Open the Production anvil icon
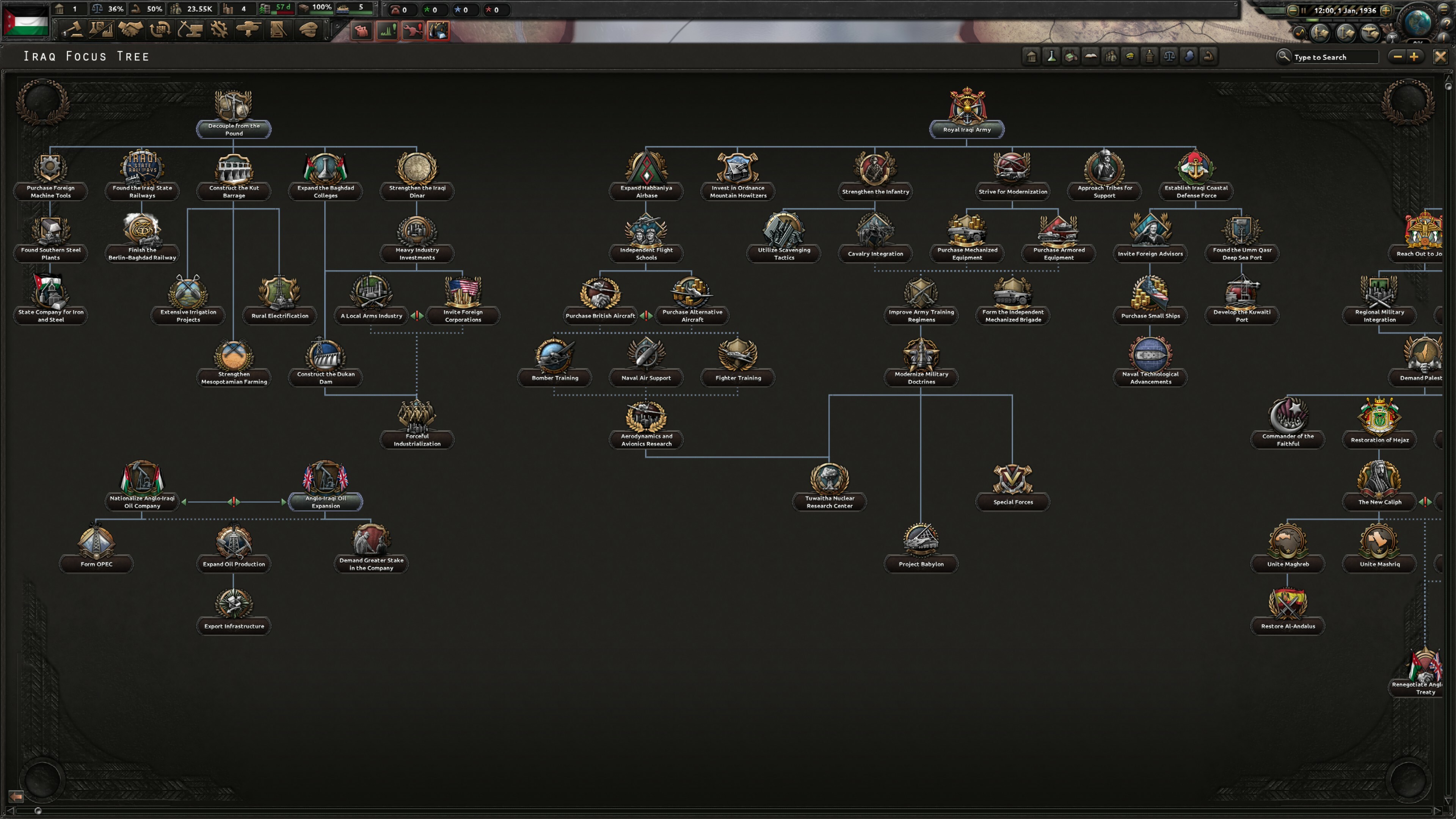Image resolution: width=1456 pixels, height=819 pixels. [190, 30]
